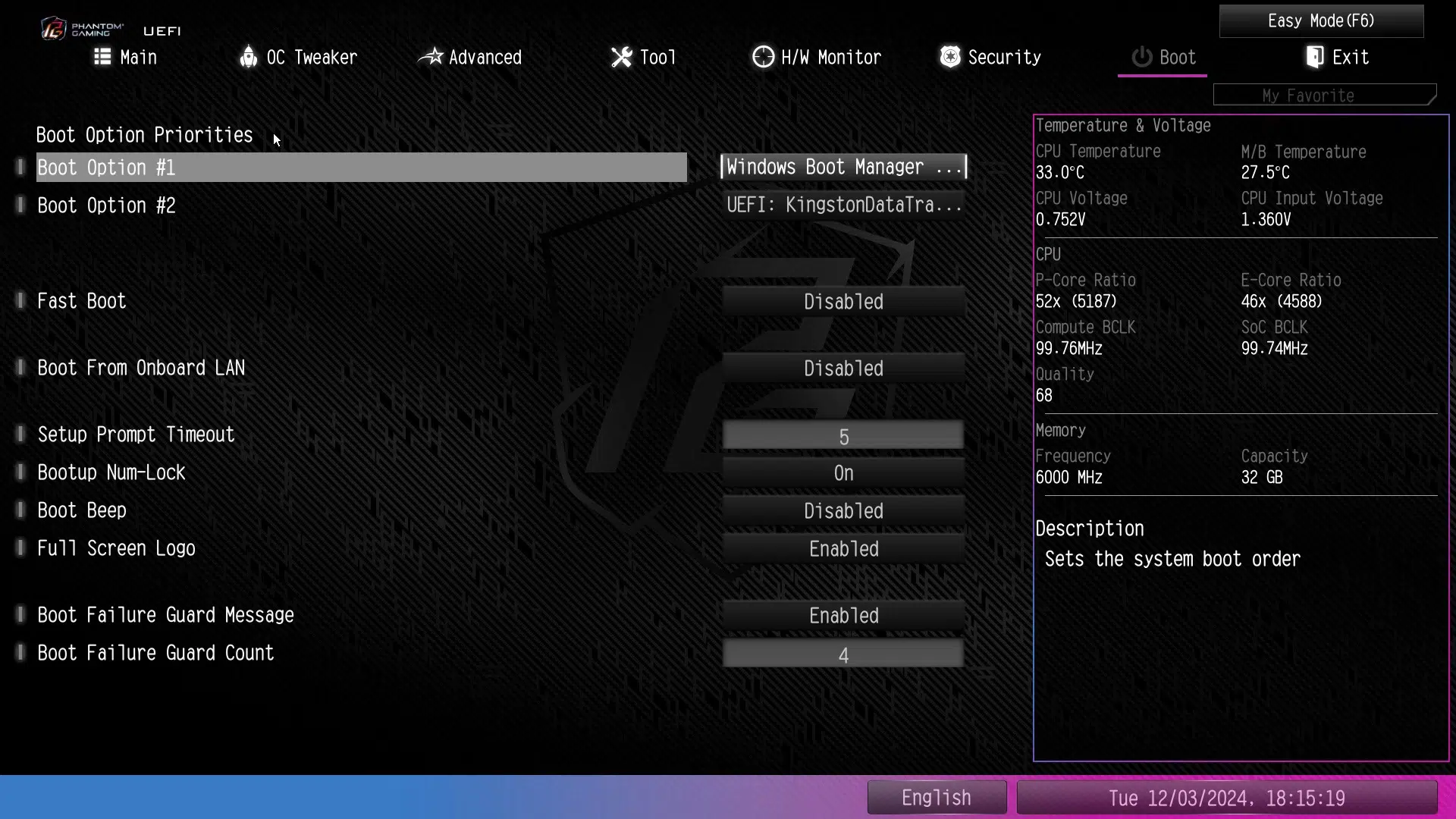Change Boot Failure Guard Message value
The width and height of the screenshot is (1456, 819).
click(x=843, y=615)
